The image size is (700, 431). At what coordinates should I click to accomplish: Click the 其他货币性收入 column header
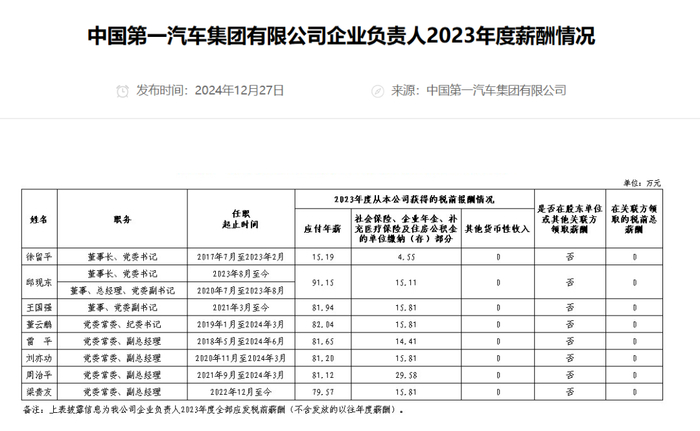coord(498,229)
